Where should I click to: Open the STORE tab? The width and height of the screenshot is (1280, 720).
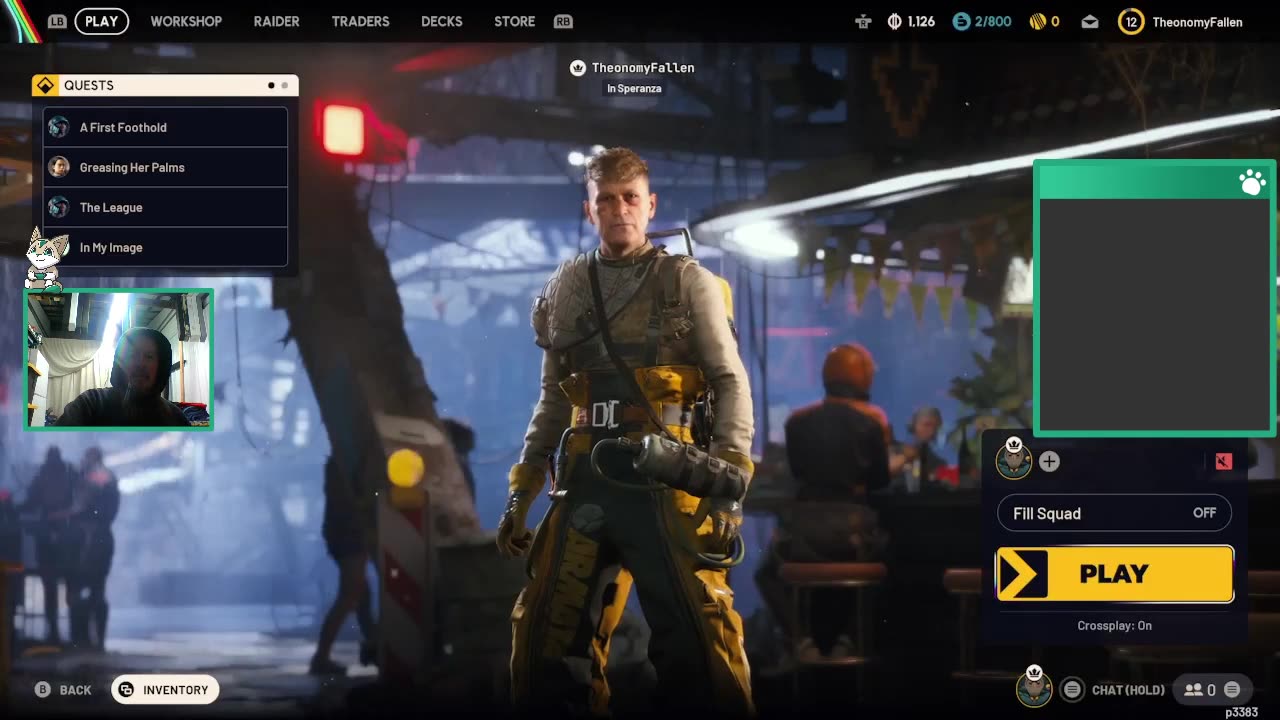pyautogui.click(x=514, y=21)
